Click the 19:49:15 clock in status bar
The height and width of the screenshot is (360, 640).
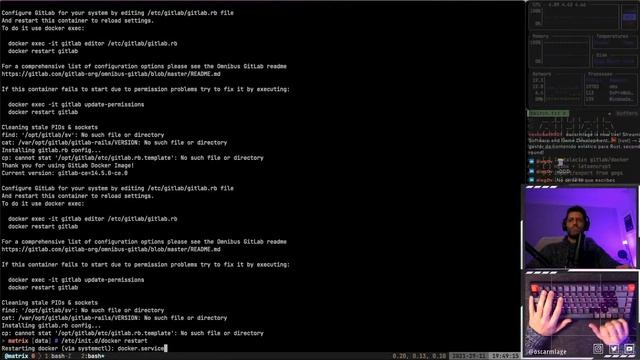tap(505, 356)
